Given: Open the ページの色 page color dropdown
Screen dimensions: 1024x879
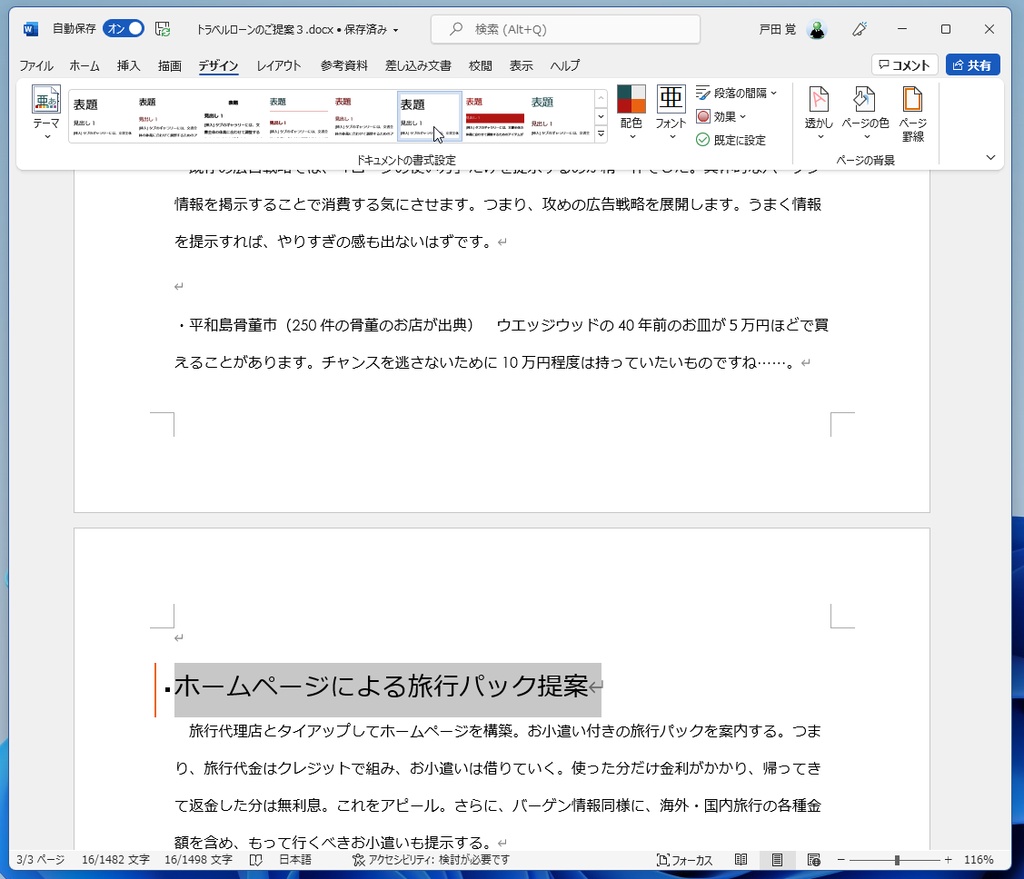Looking at the screenshot, I should 865,112.
